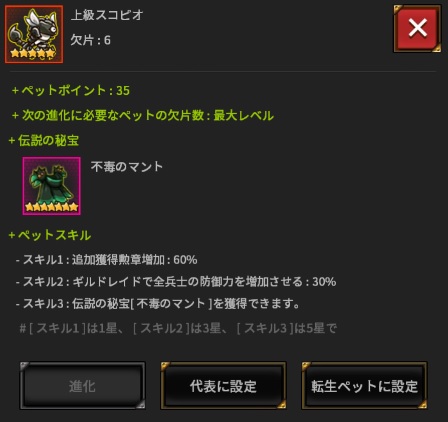The height and width of the screenshot is (422, 448).
Task: Click スキル2 ギルドレイド防御力 30% entry
Action: 176,282
